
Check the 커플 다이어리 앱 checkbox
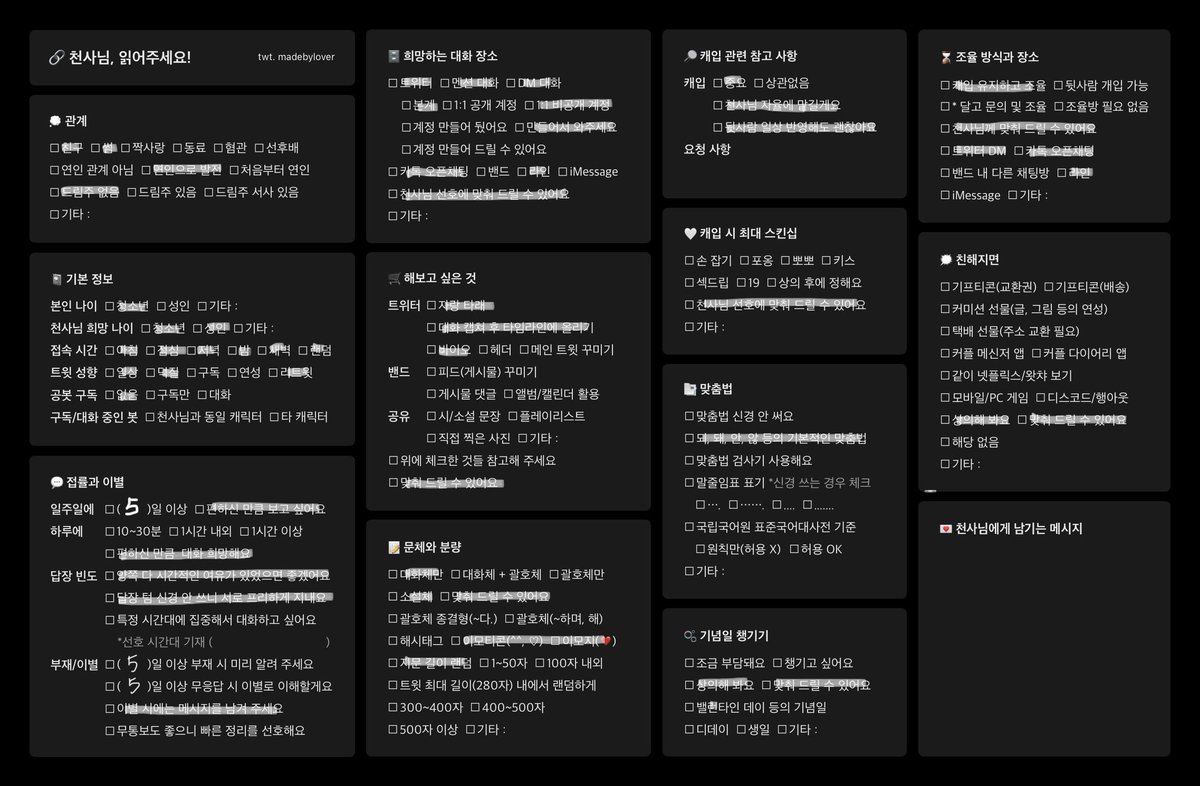(1034, 353)
